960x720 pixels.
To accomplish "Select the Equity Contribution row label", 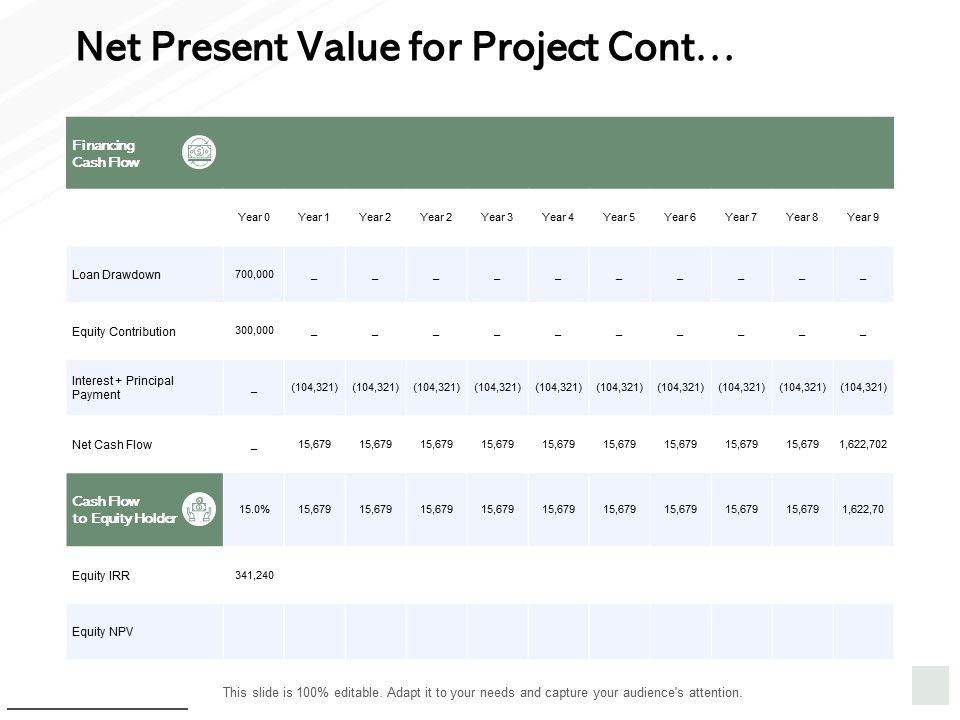I will tap(124, 332).
